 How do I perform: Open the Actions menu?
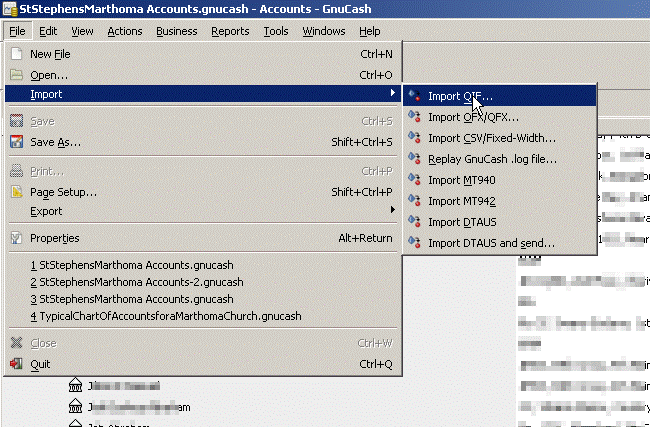(x=125, y=31)
